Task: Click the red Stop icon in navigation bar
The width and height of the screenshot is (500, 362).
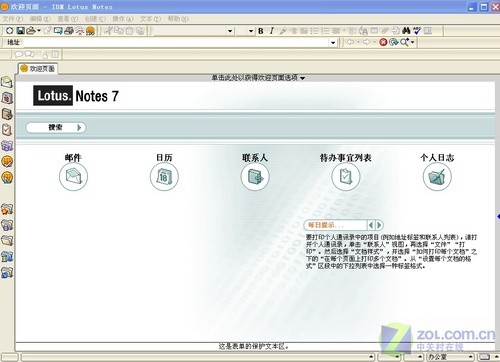Action: [x=383, y=42]
